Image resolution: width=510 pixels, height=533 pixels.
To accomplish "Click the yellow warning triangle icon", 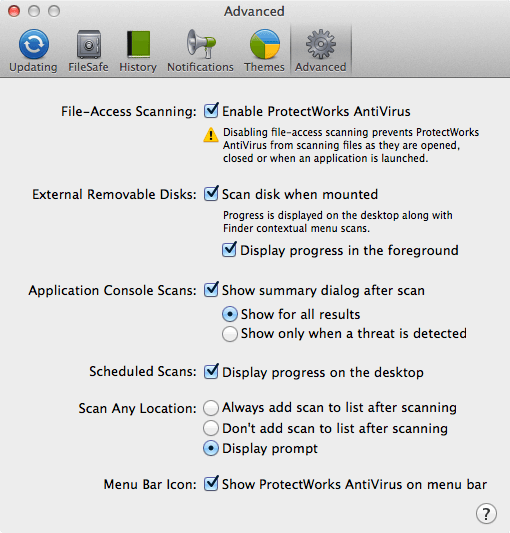I will (211, 135).
